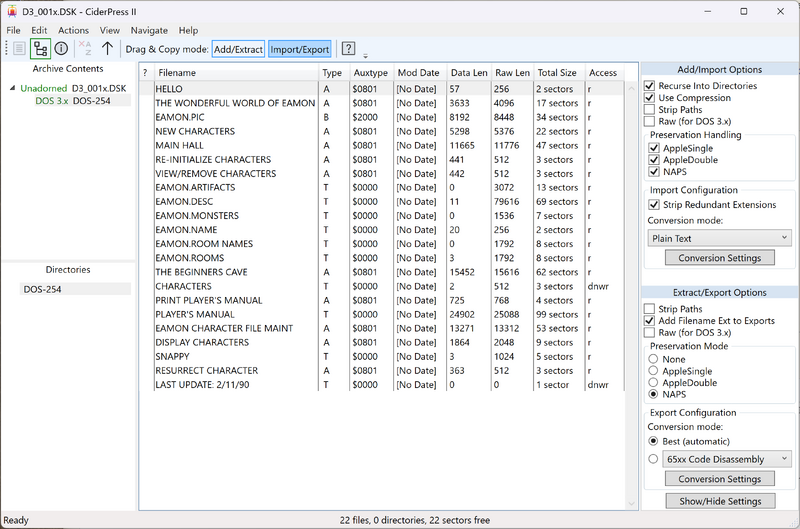This screenshot has height=529, width=800.
Task: Open the Actions menu
Action: (73, 30)
